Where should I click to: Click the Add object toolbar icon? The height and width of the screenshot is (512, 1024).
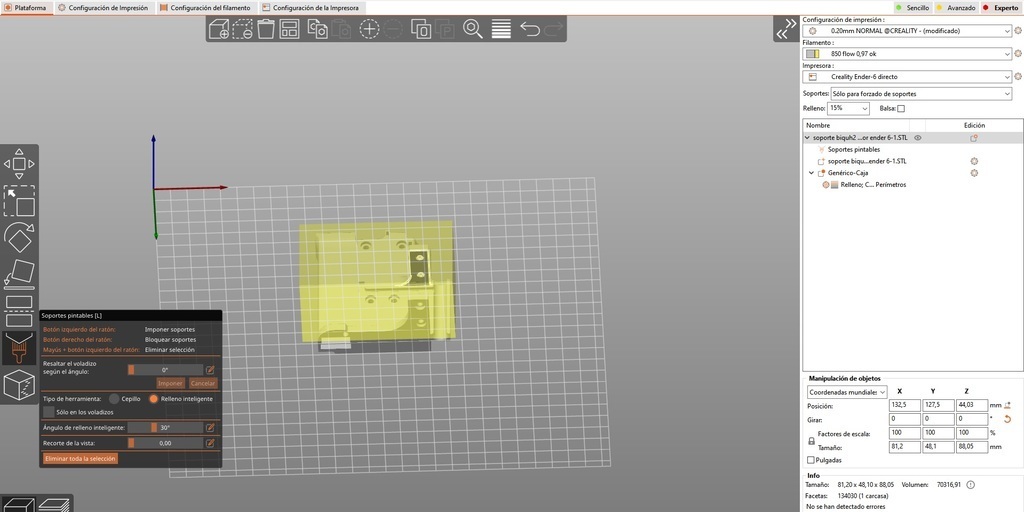tap(219, 29)
